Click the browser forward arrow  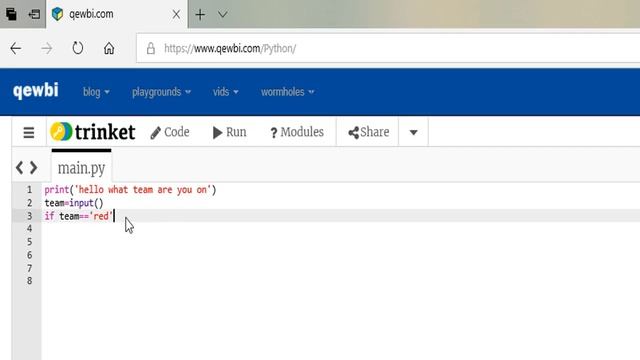tap(47, 49)
